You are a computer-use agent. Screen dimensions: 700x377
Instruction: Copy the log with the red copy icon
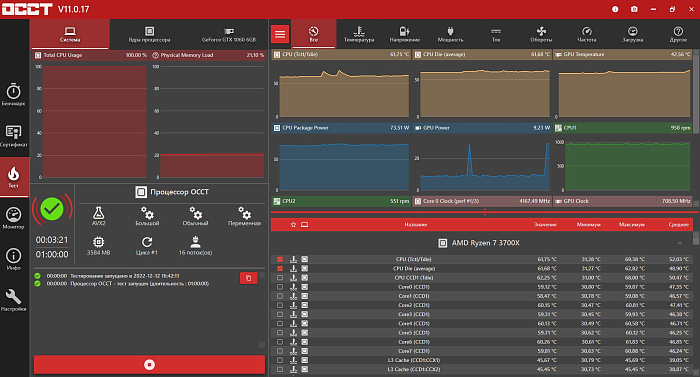tap(248, 278)
